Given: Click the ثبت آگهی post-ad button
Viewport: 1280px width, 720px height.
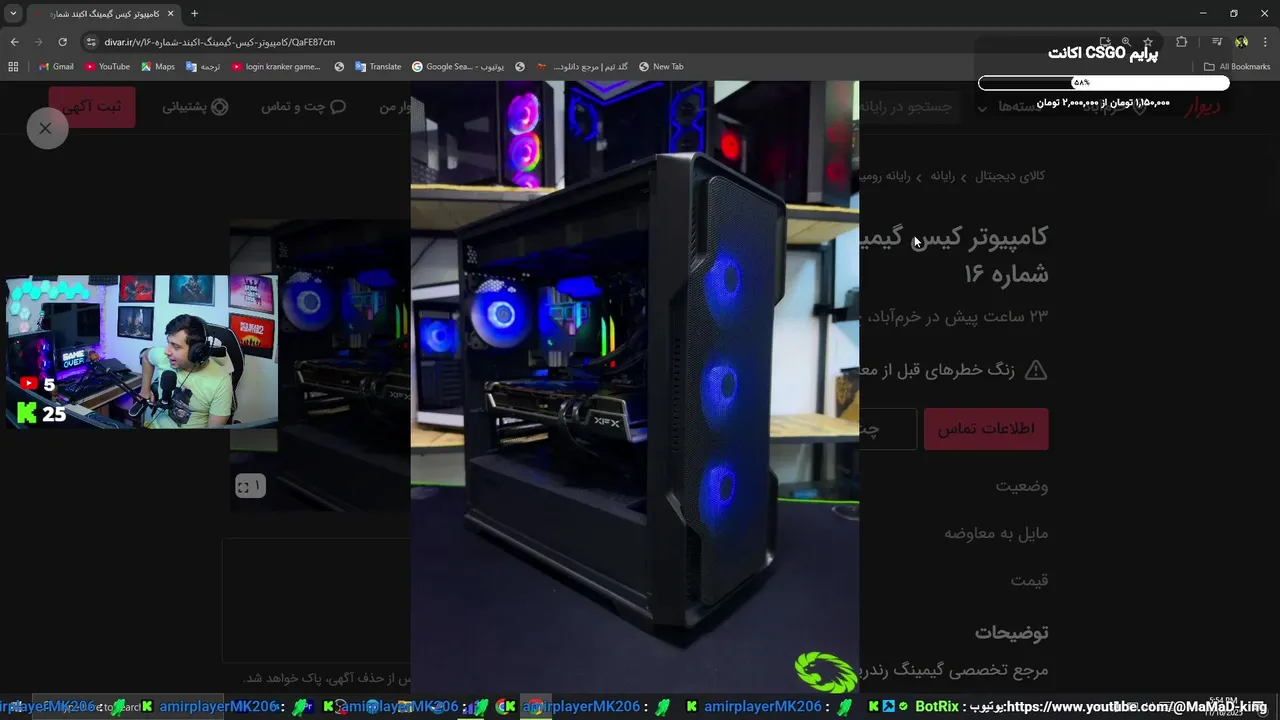Looking at the screenshot, I should coord(92,107).
